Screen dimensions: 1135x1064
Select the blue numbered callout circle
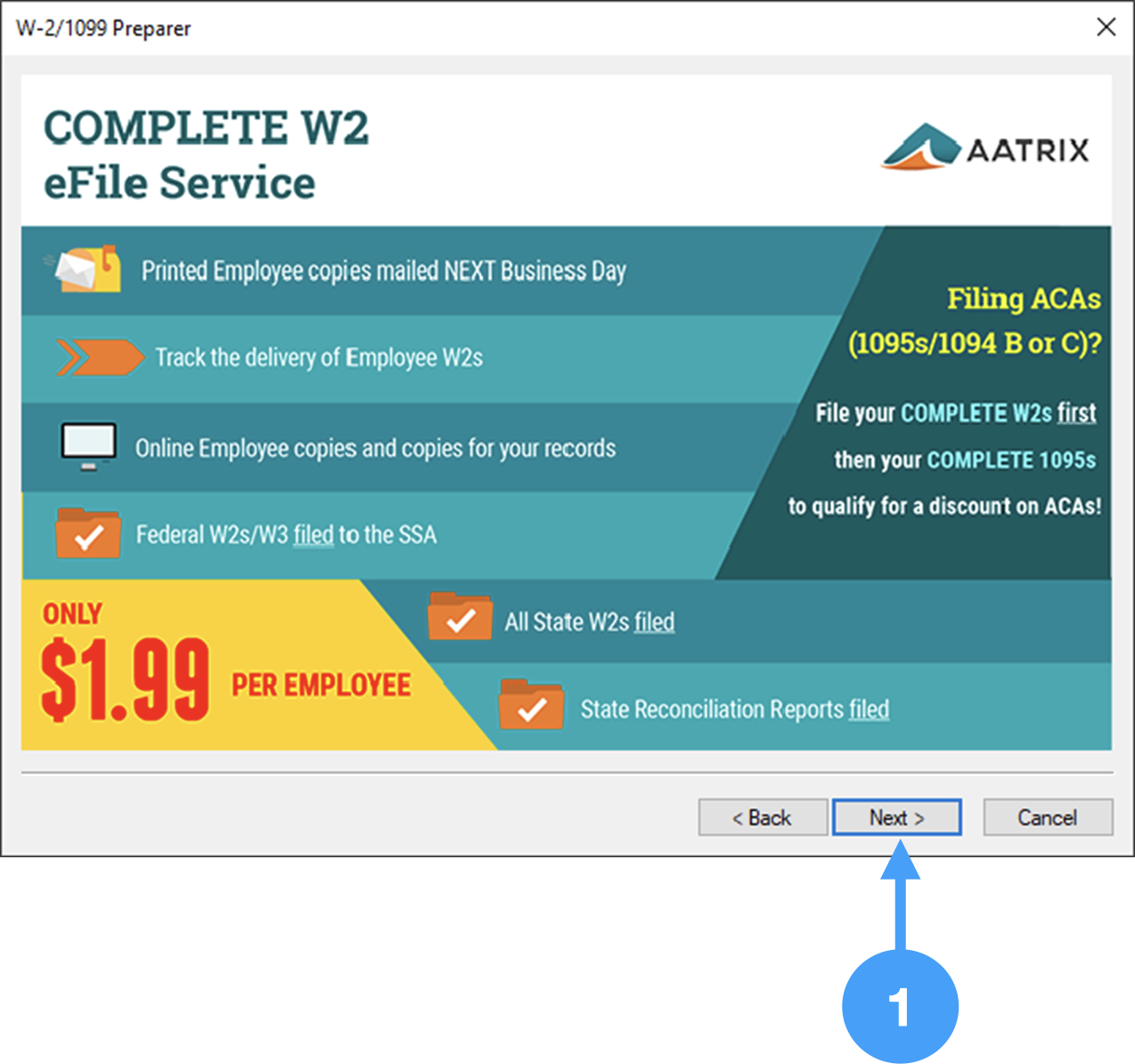(900, 1005)
